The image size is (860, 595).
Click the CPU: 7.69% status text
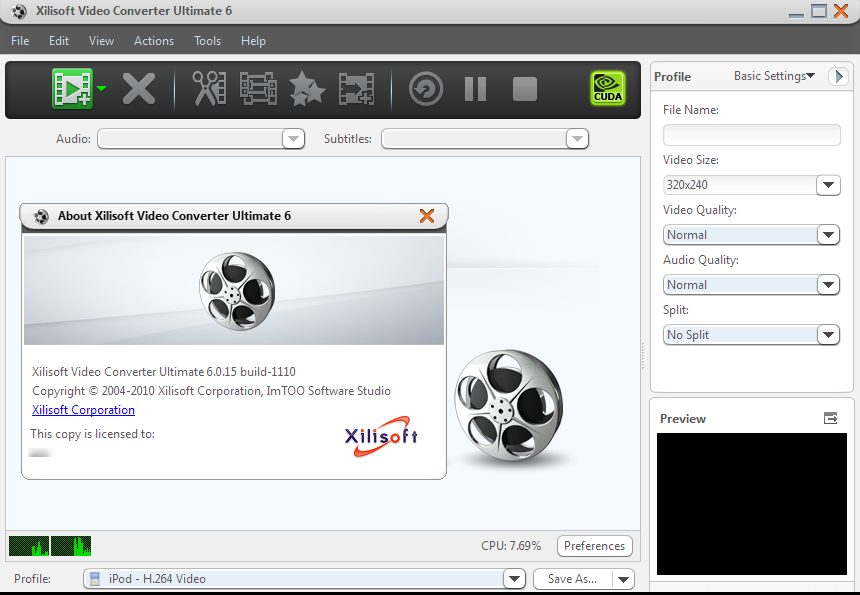point(511,546)
